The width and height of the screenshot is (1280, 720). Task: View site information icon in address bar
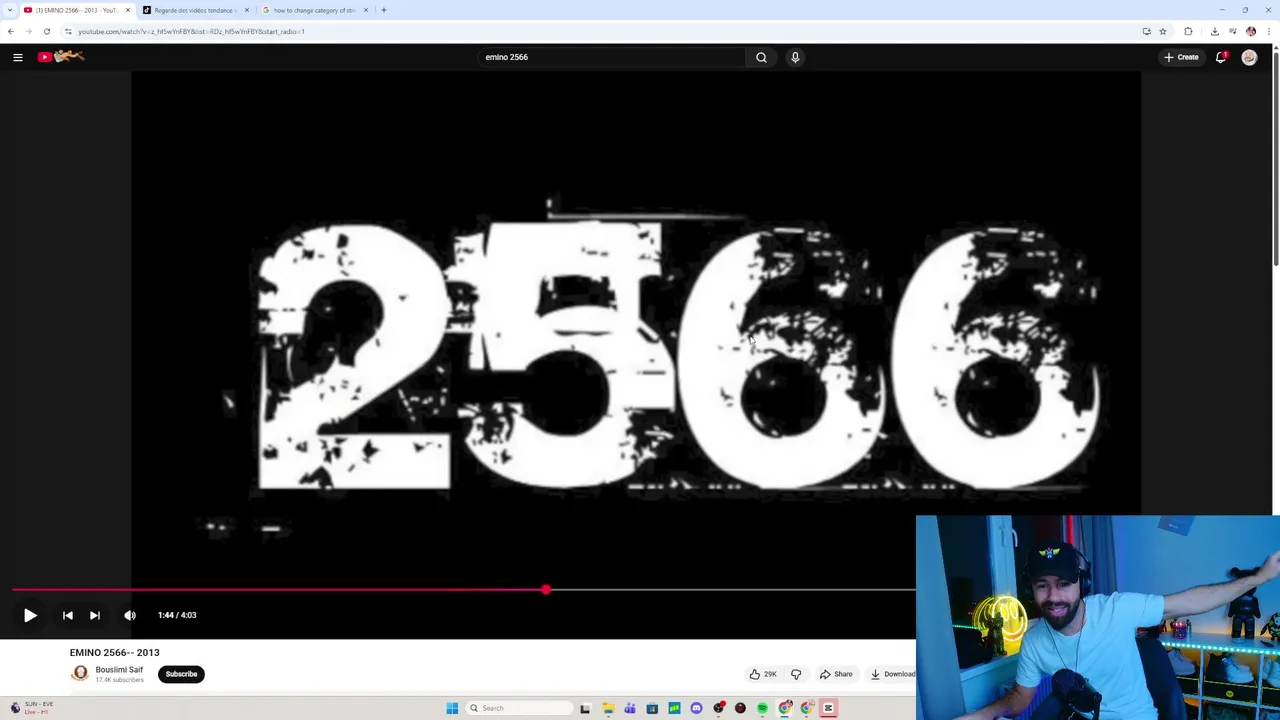(68, 31)
